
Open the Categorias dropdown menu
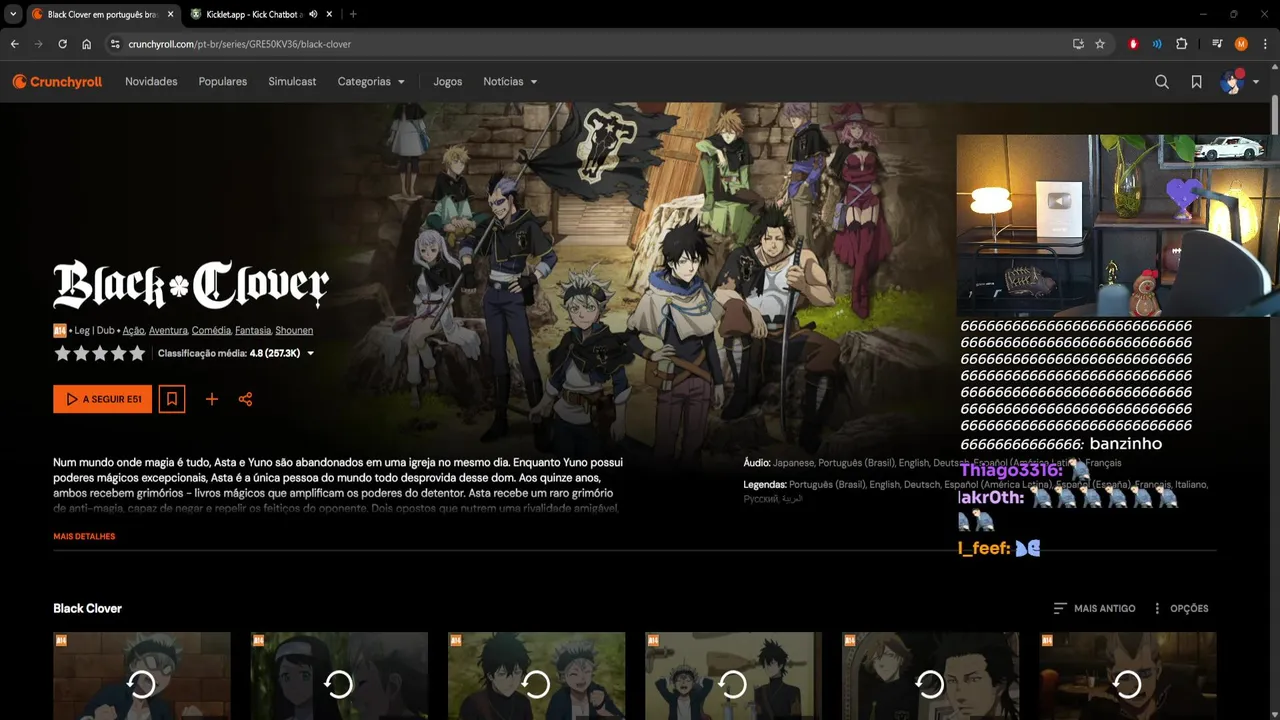pos(371,82)
